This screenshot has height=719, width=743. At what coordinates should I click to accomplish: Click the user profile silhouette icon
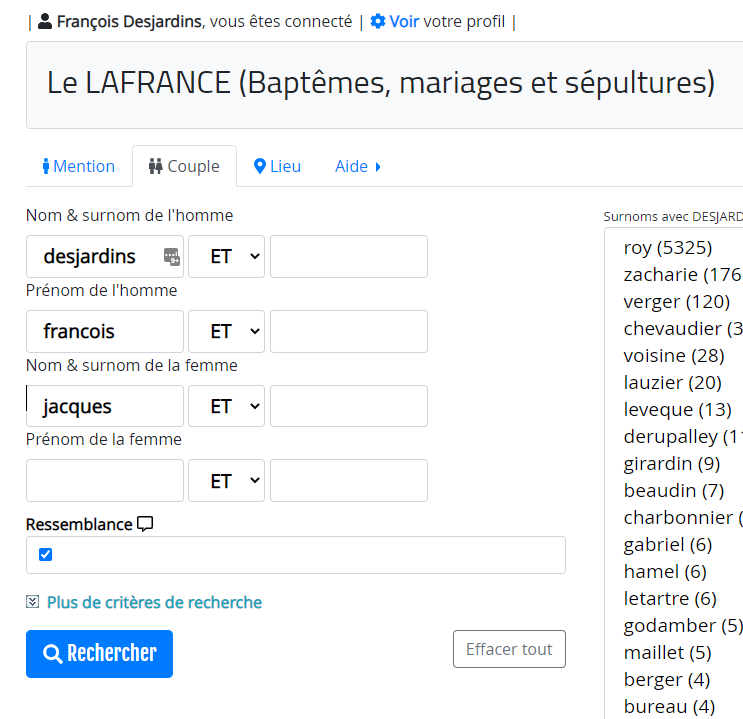[45, 21]
